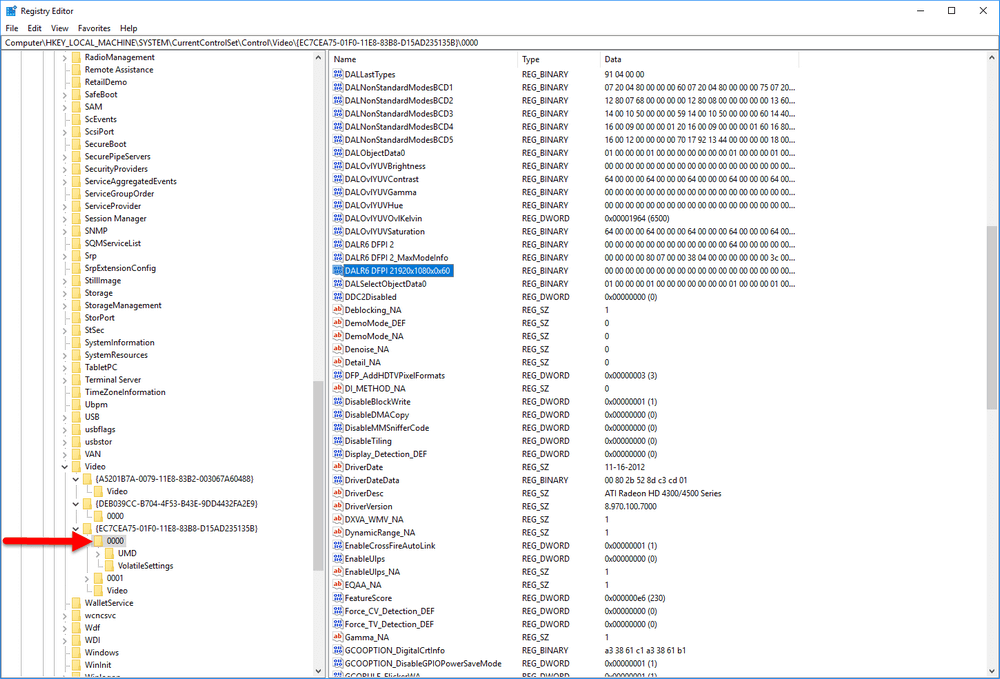This screenshot has width=1000, height=679.
Task: Collapse the {A5201B7A-0079...} key
Action: click(76, 479)
